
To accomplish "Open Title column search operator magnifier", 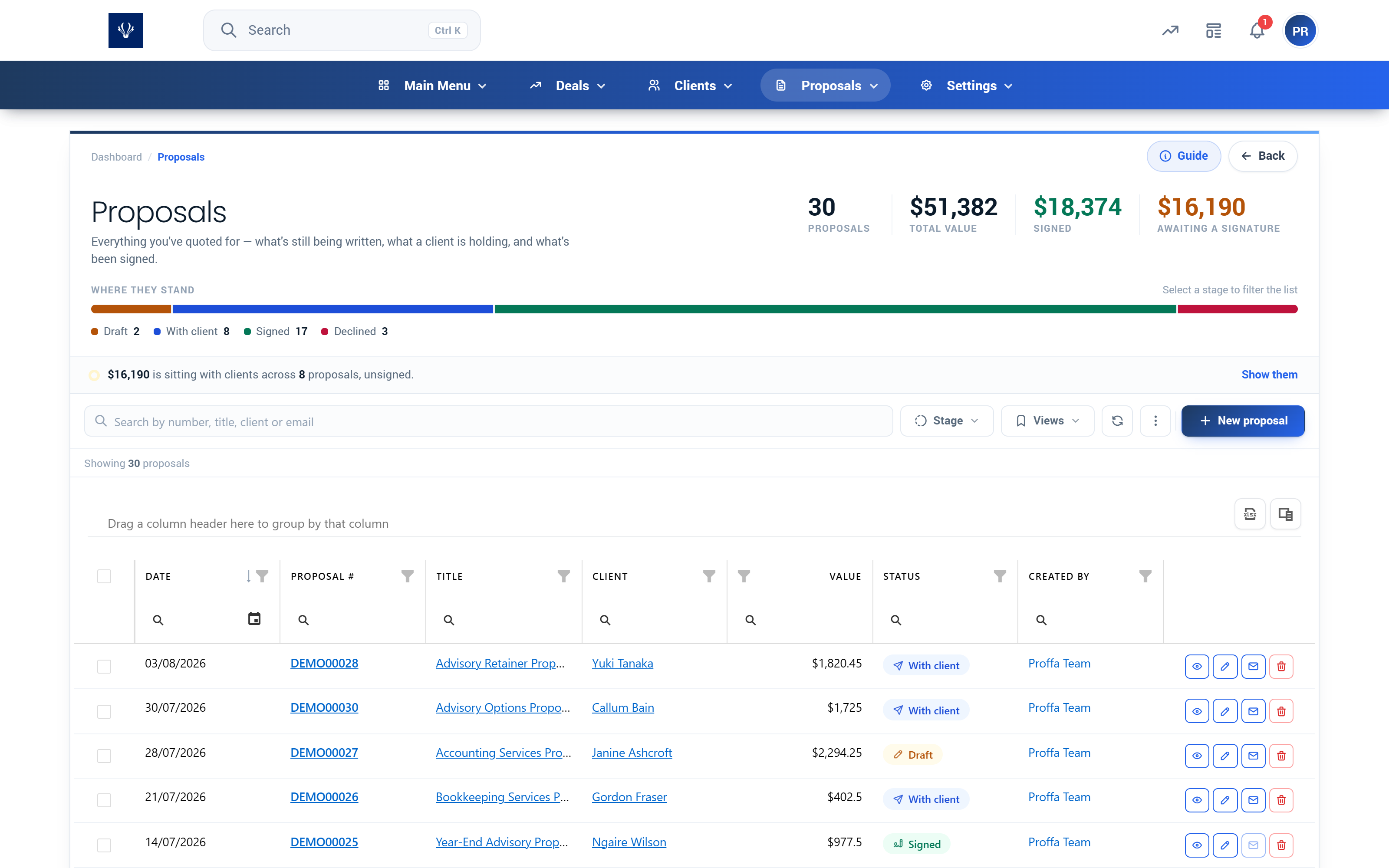I will pos(449,620).
